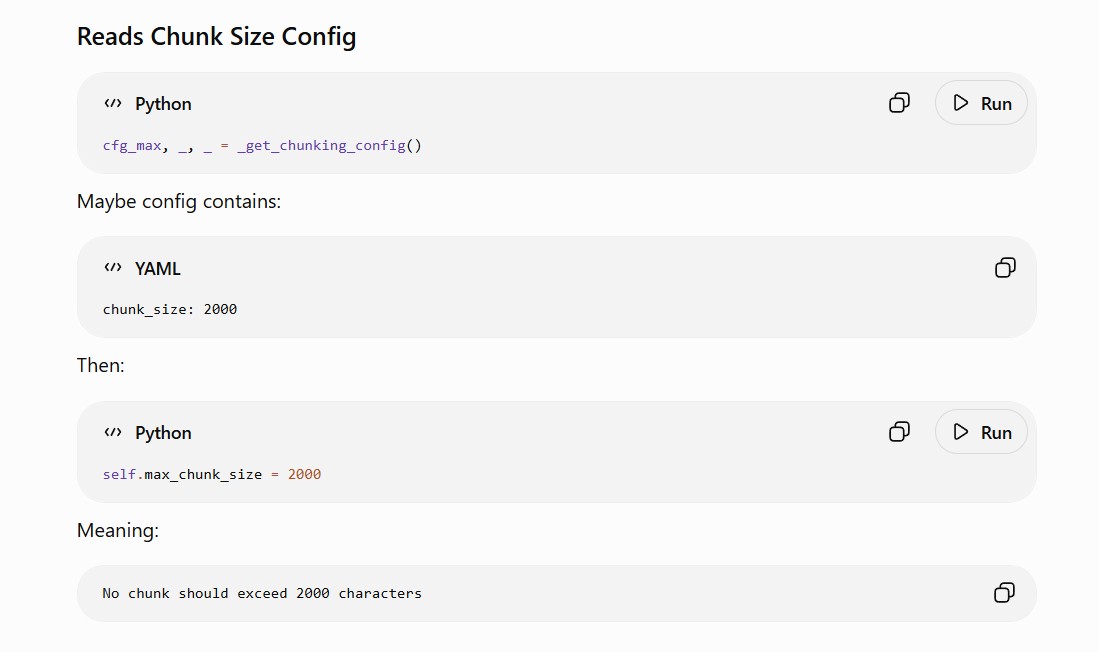
Task: Copy the 'No chunk should exceed' text block
Action: coord(1004,593)
